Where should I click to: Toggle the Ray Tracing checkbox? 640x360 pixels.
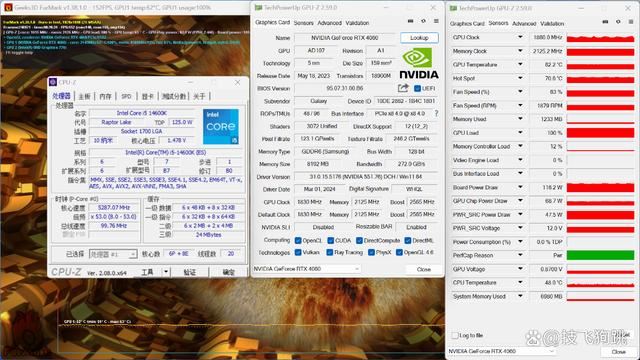point(329,253)
